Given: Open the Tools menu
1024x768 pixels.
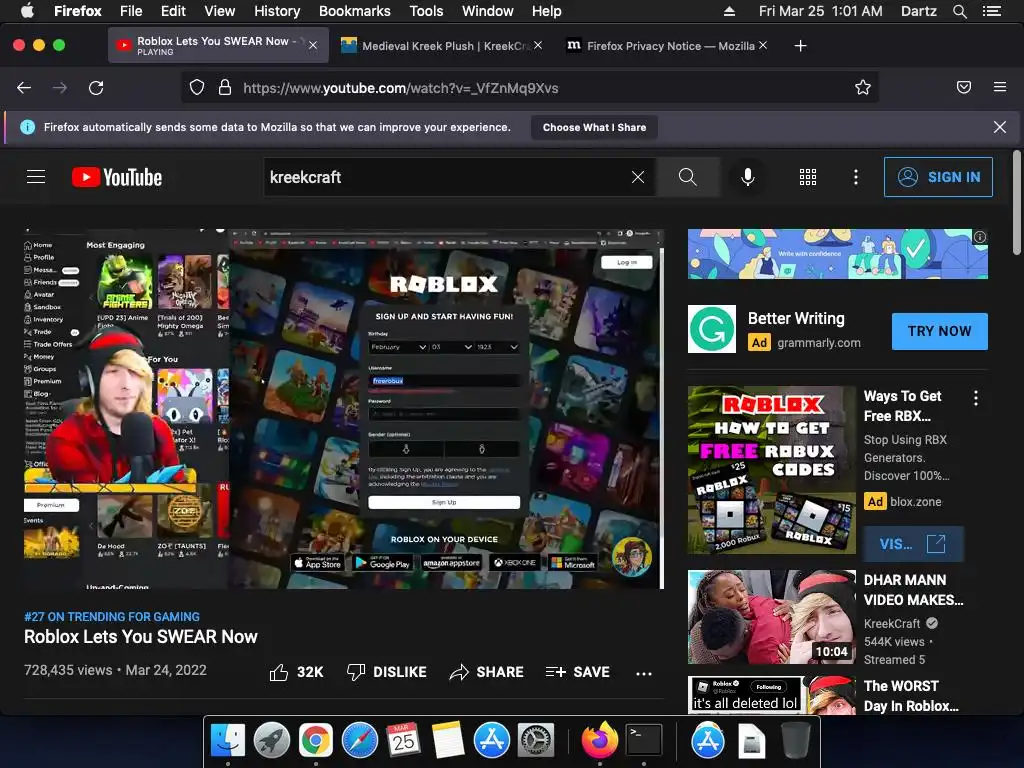Looking at the screenshot, I should point(426,11).
